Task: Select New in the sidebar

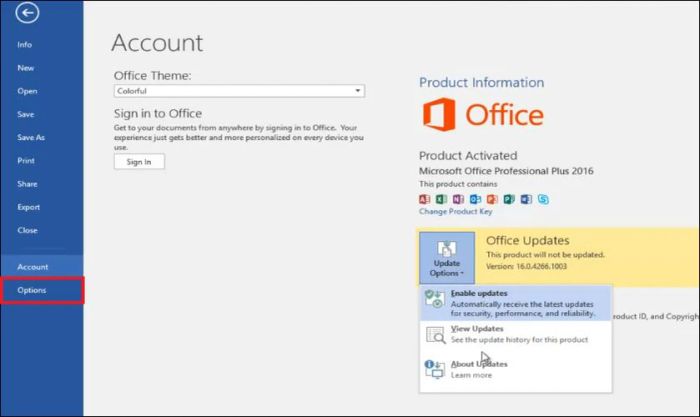Action: pyautogui.click(x=25, y=68)
